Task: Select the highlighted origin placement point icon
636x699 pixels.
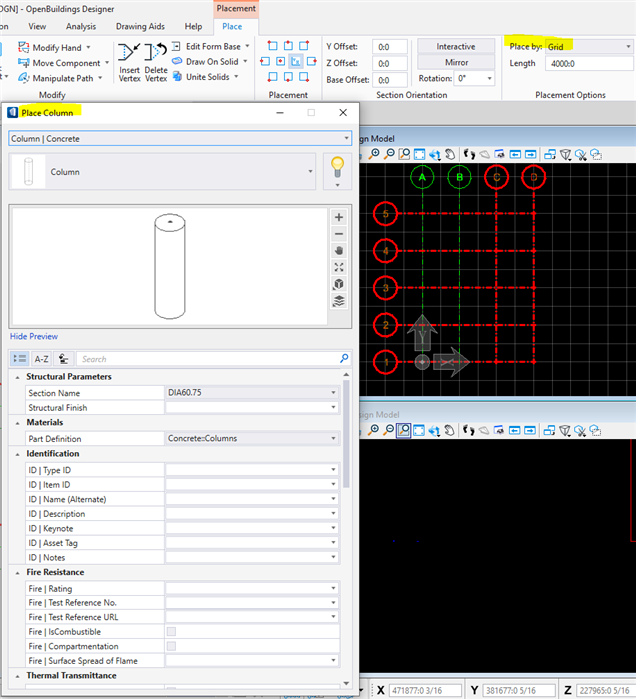Action: (296, 61)
